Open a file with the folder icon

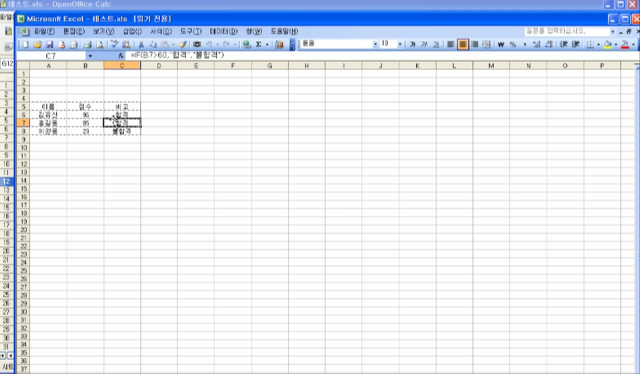point(38,44)
